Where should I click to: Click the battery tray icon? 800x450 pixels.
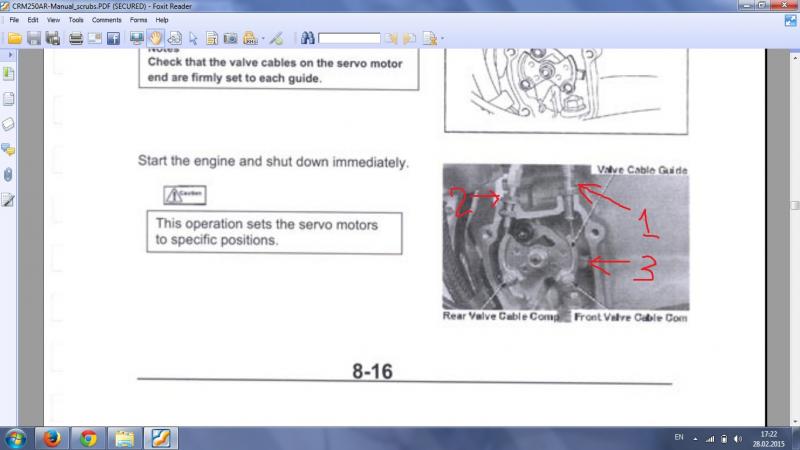[724, 439]
